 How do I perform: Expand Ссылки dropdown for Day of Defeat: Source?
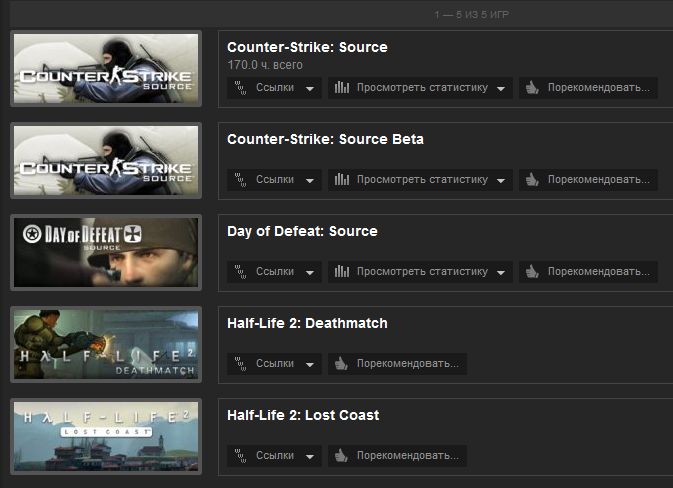(x=274, y=272)
